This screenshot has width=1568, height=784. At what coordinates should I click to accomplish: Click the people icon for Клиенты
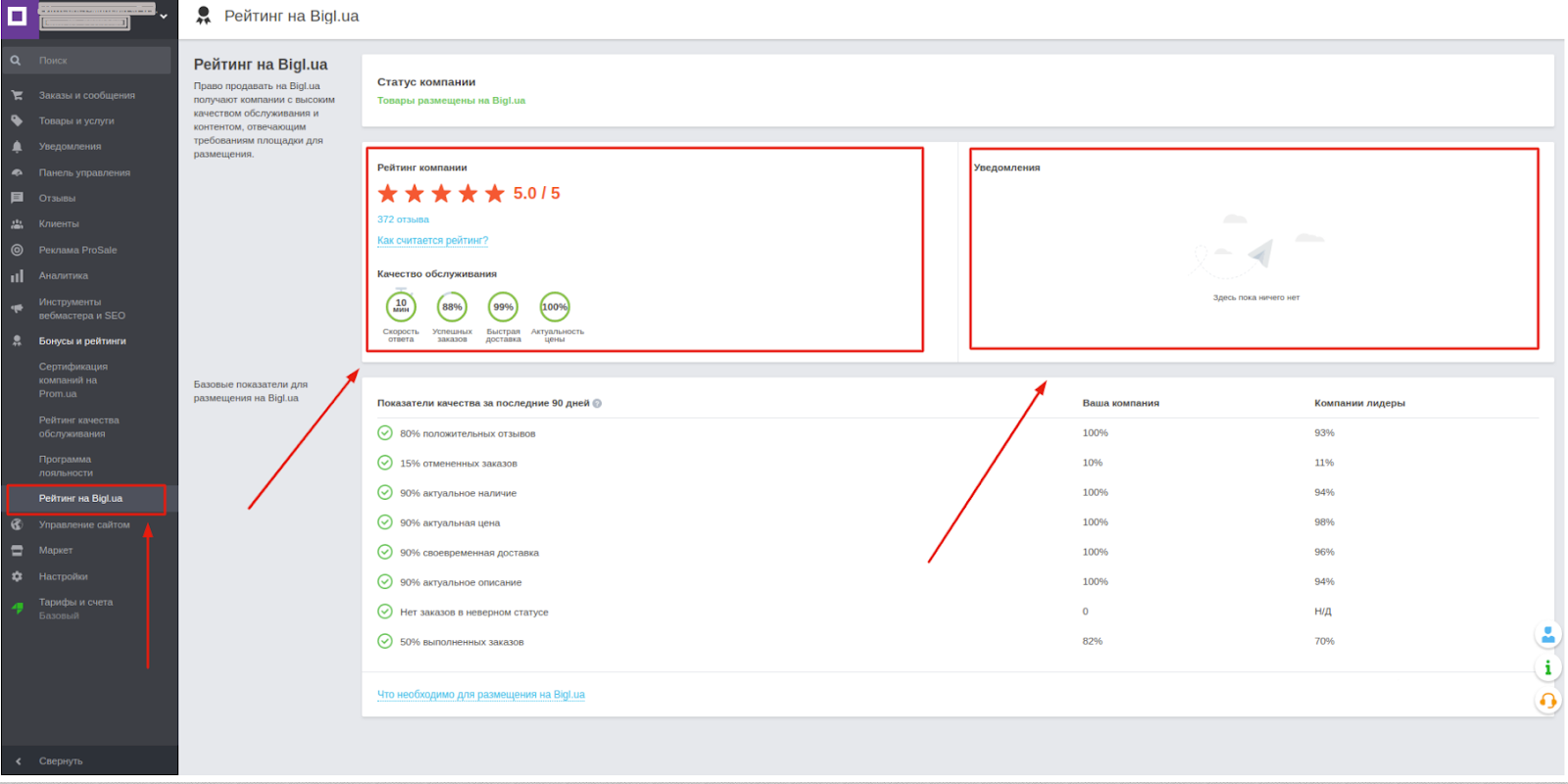(17, 224)
